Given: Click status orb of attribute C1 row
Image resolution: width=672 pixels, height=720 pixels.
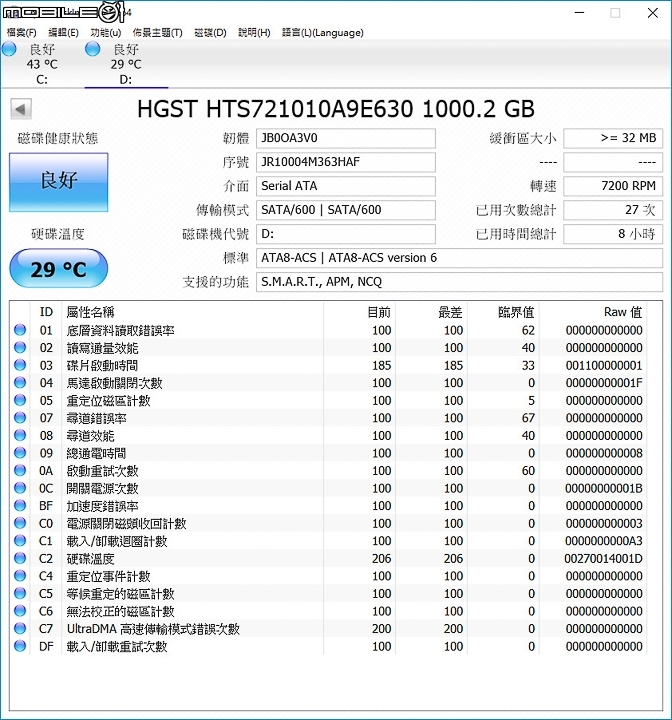Looking at the screenshot, I should tap(20, 540).
